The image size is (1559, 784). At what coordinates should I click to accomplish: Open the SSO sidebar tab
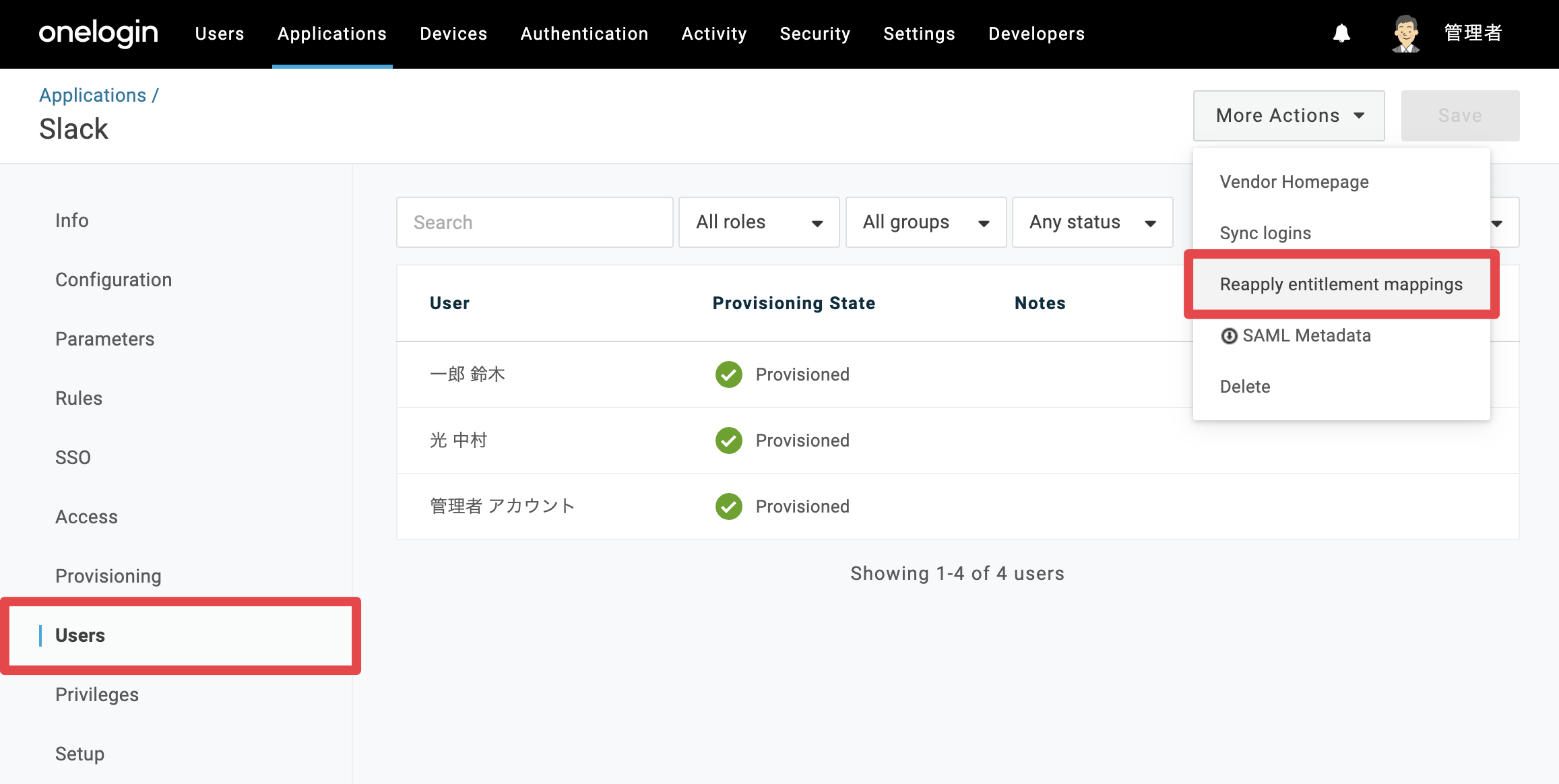tap(73, 458)
